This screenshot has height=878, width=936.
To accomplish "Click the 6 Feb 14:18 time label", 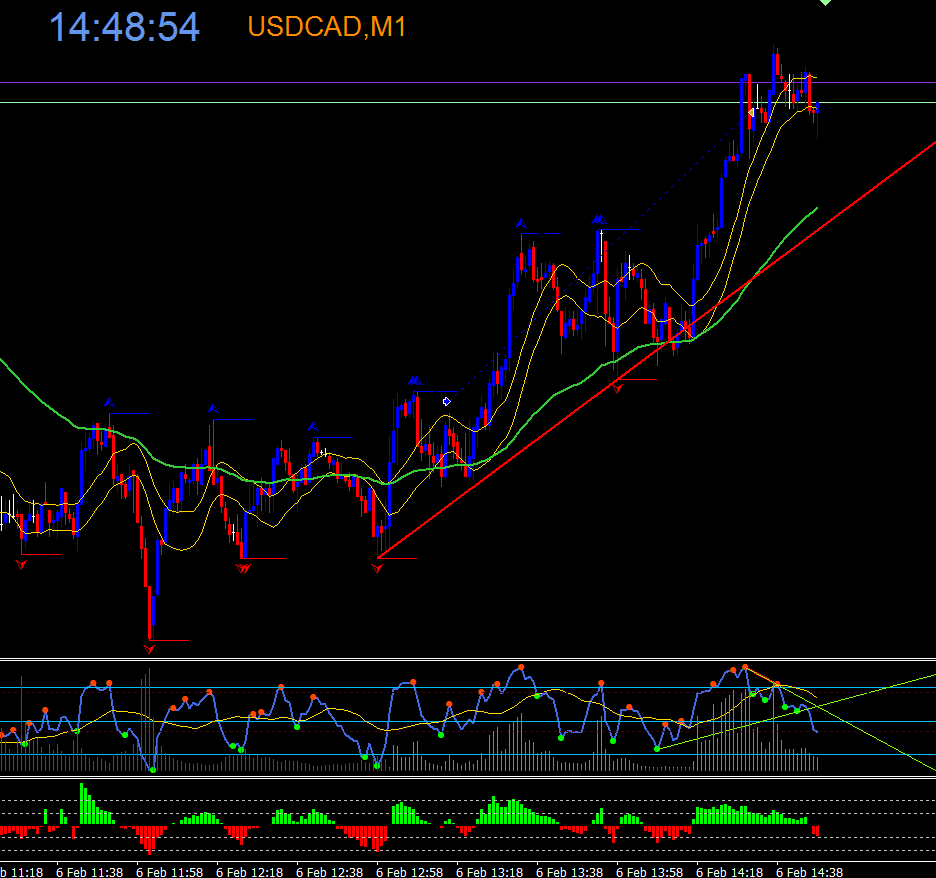I will 729,872.
